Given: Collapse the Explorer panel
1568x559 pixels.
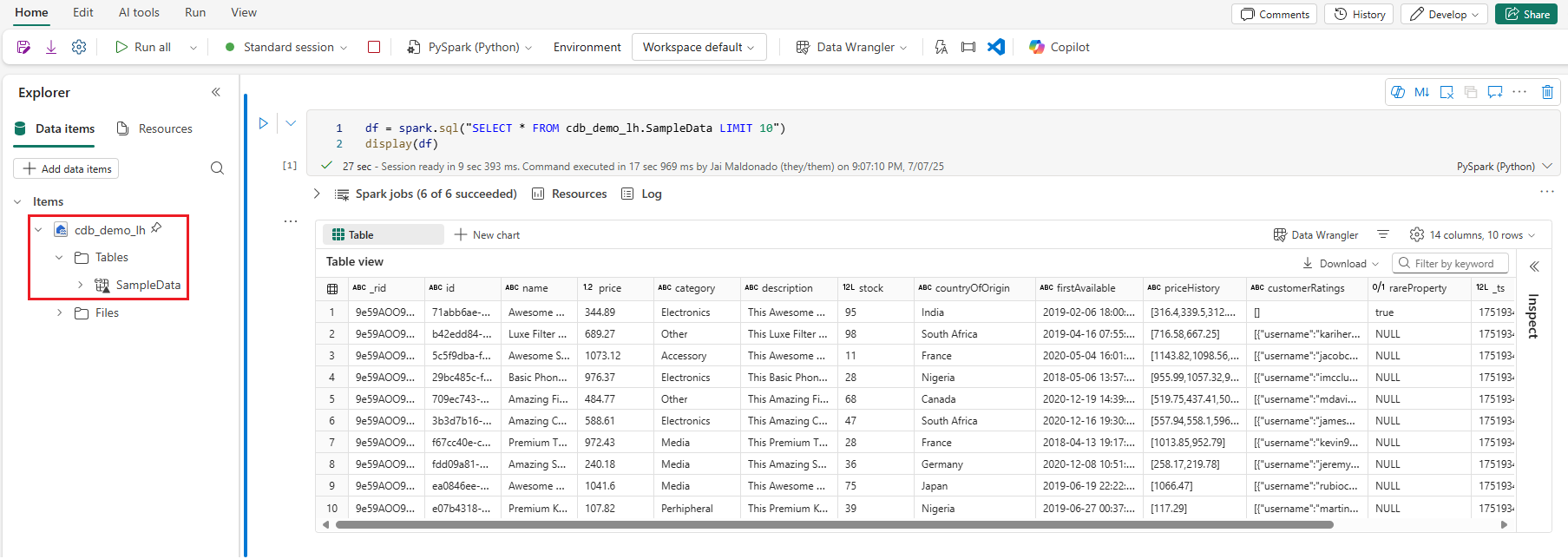Looking at the screenshot, I should 216,92.
